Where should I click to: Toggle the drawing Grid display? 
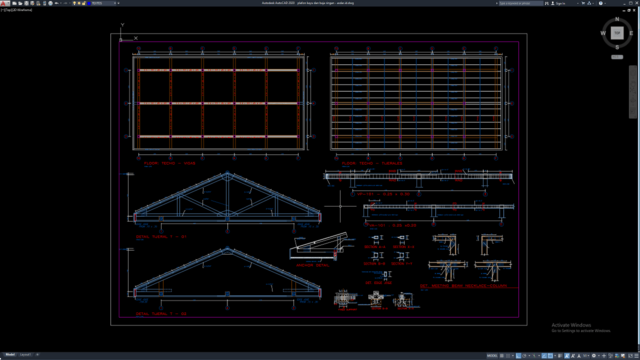pos(502,356)
